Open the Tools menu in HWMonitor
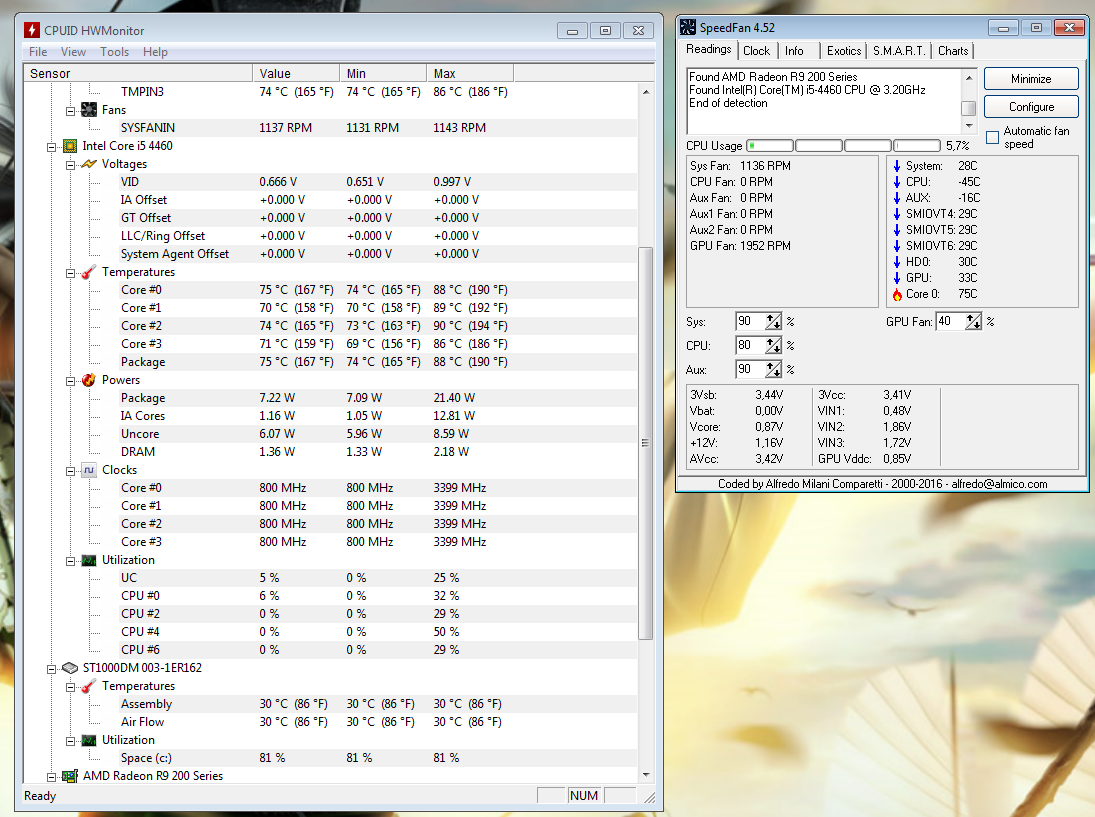This screenshot has height=817, width=1095. tap(115, 52)
